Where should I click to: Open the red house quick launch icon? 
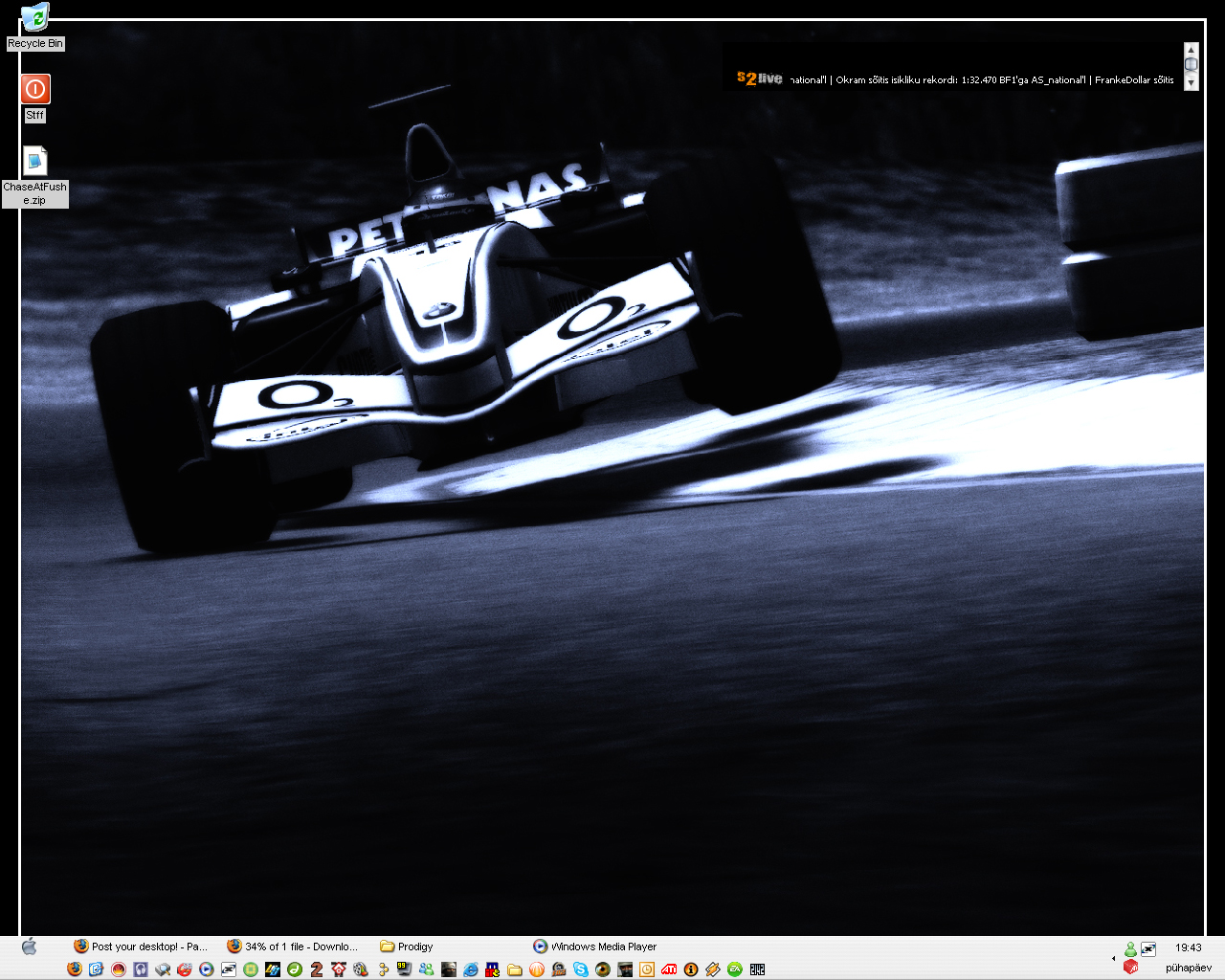click(338, 969)
